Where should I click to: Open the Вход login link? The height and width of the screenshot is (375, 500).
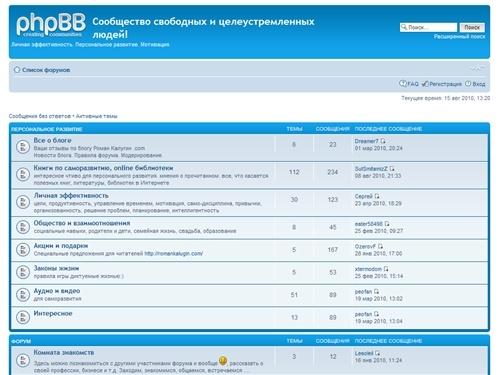pyautogui.click(x=479, y=84)
